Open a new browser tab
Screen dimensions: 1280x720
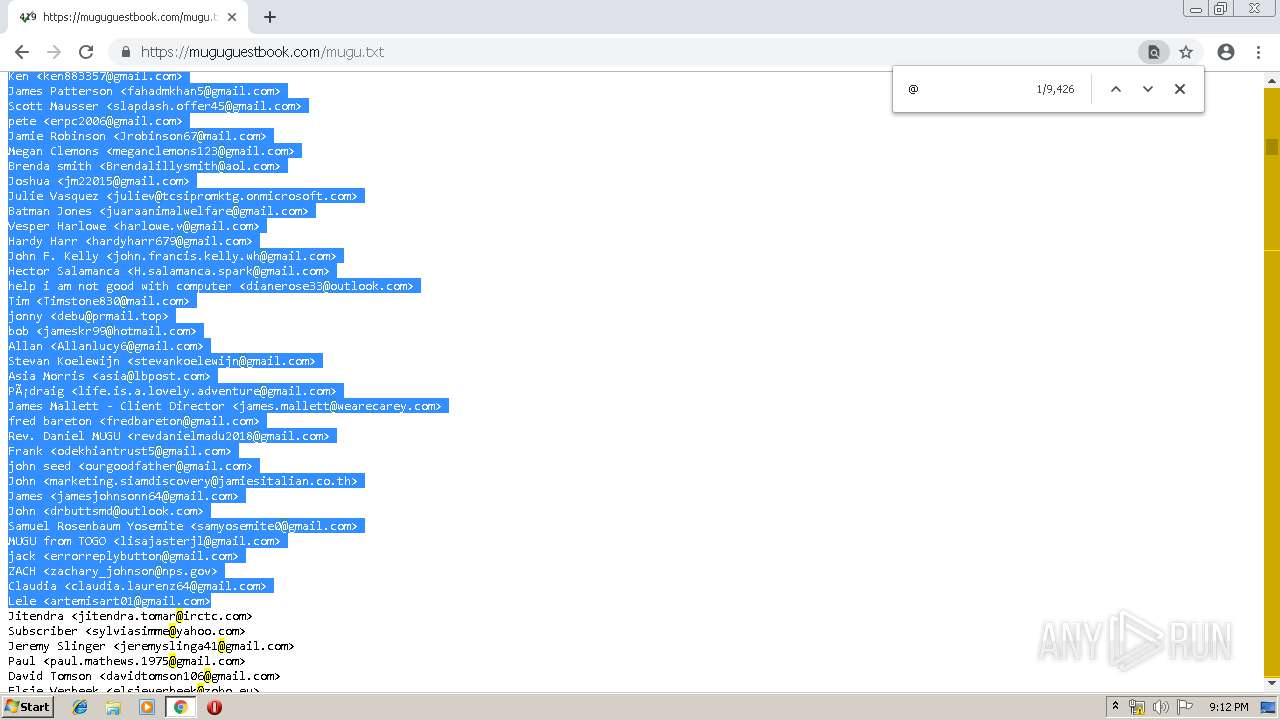[270, 17]
